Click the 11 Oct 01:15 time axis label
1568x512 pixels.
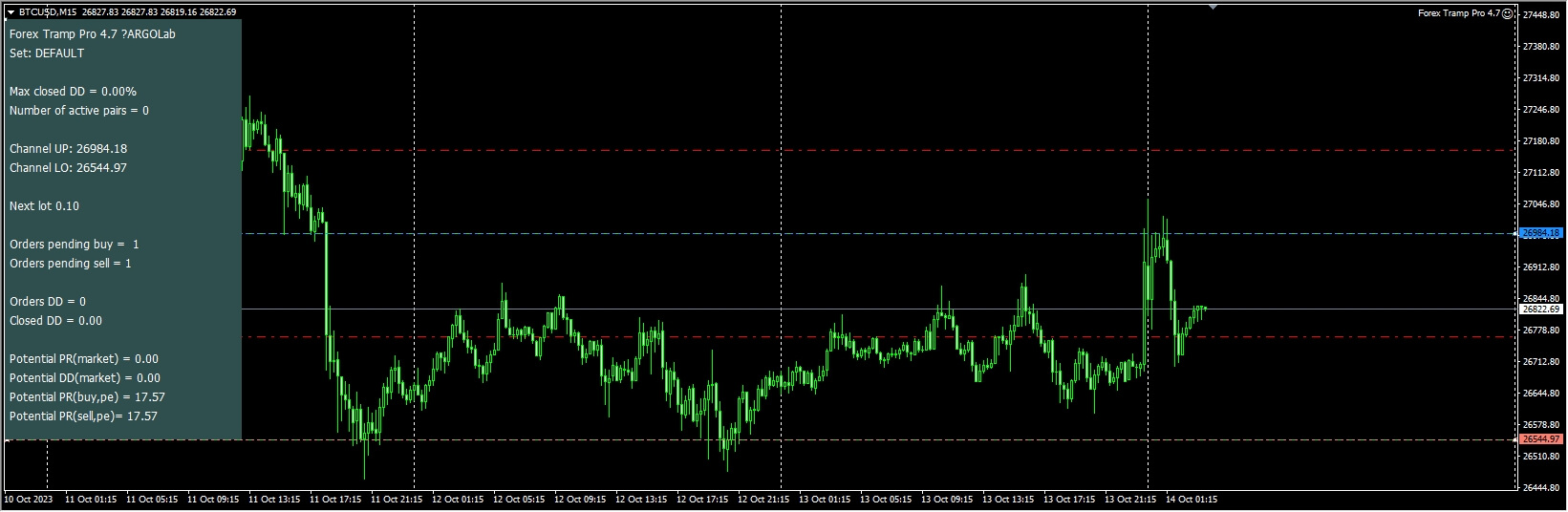click(x=91, y=500)
